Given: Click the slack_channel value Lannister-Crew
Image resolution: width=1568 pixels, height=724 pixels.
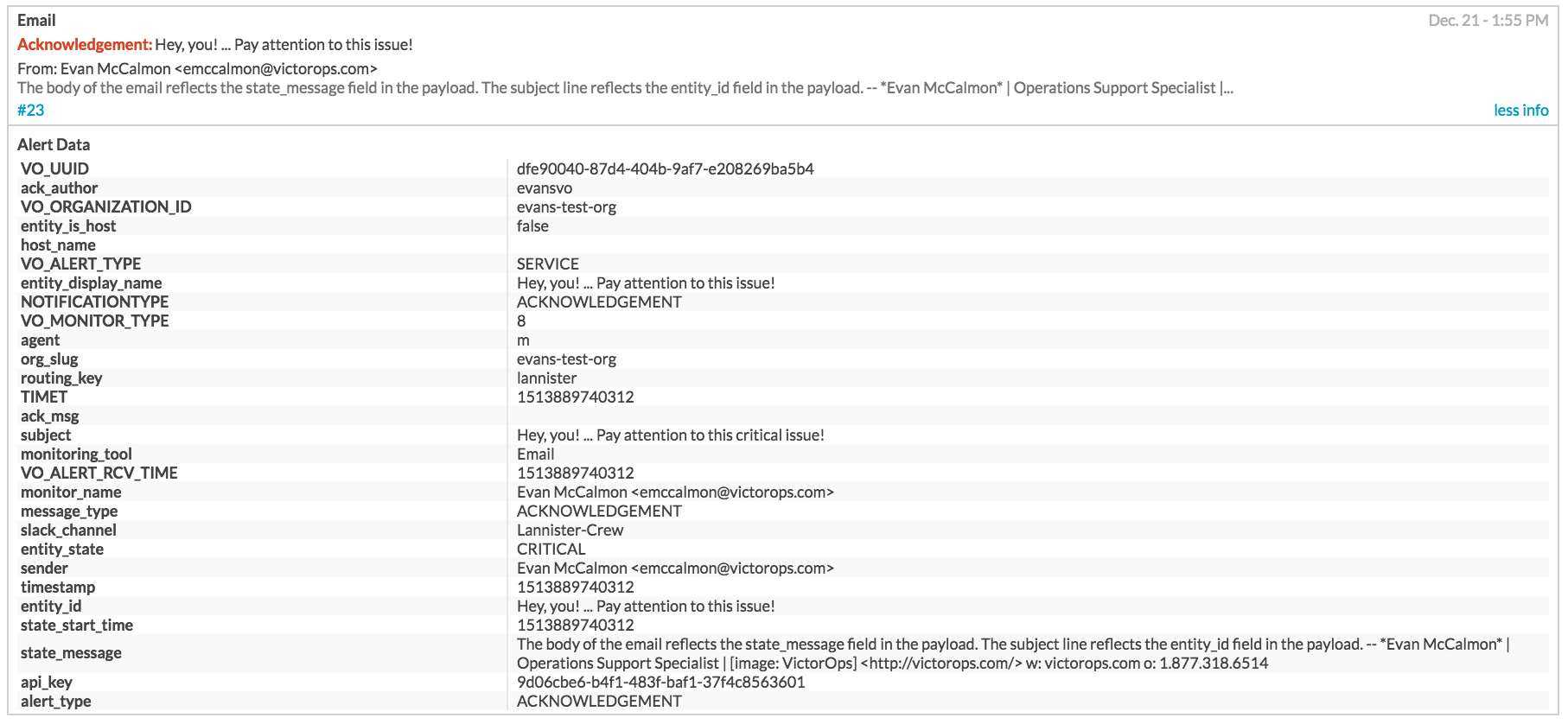Looking at the screenshot, I should click(x=570, y=530).
